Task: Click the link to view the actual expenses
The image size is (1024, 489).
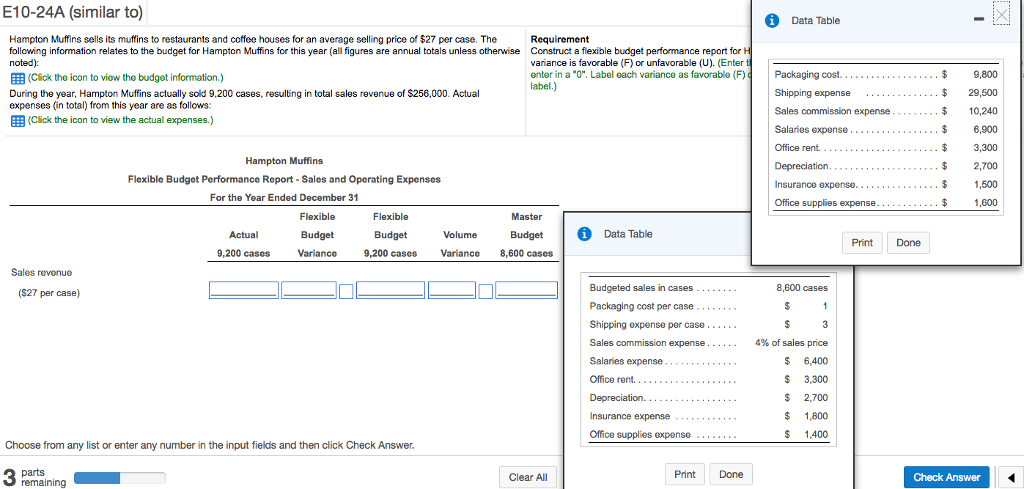Action: [x=120, y=120]
